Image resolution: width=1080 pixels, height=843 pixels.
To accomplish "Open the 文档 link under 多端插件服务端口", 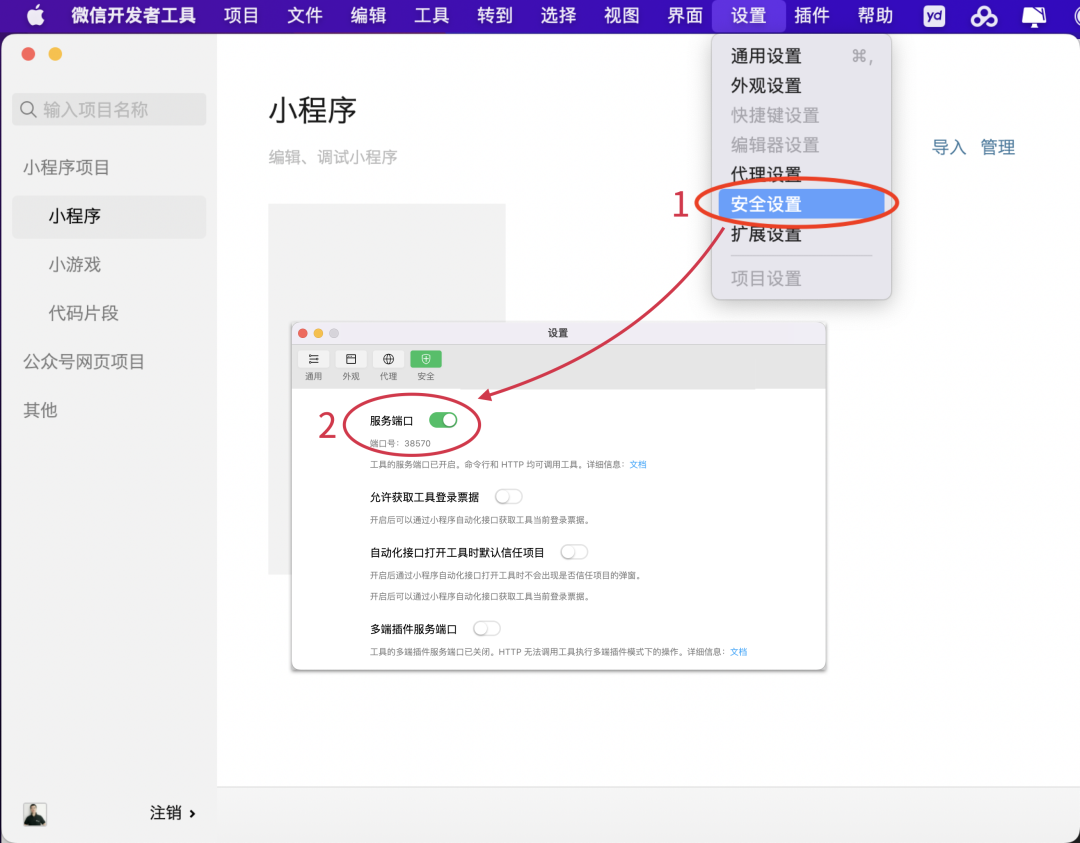I will click(738, 652).
